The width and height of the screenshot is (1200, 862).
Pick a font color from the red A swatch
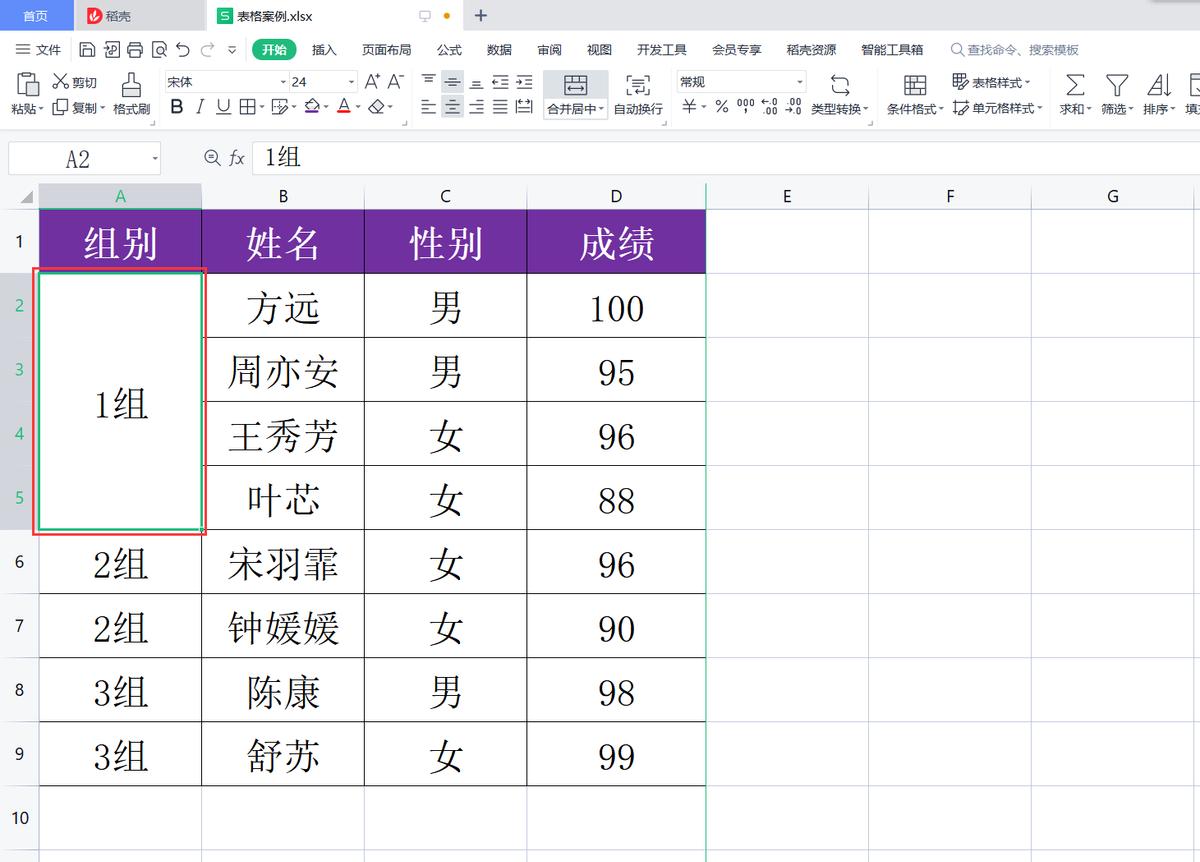[x=344, y=107]
